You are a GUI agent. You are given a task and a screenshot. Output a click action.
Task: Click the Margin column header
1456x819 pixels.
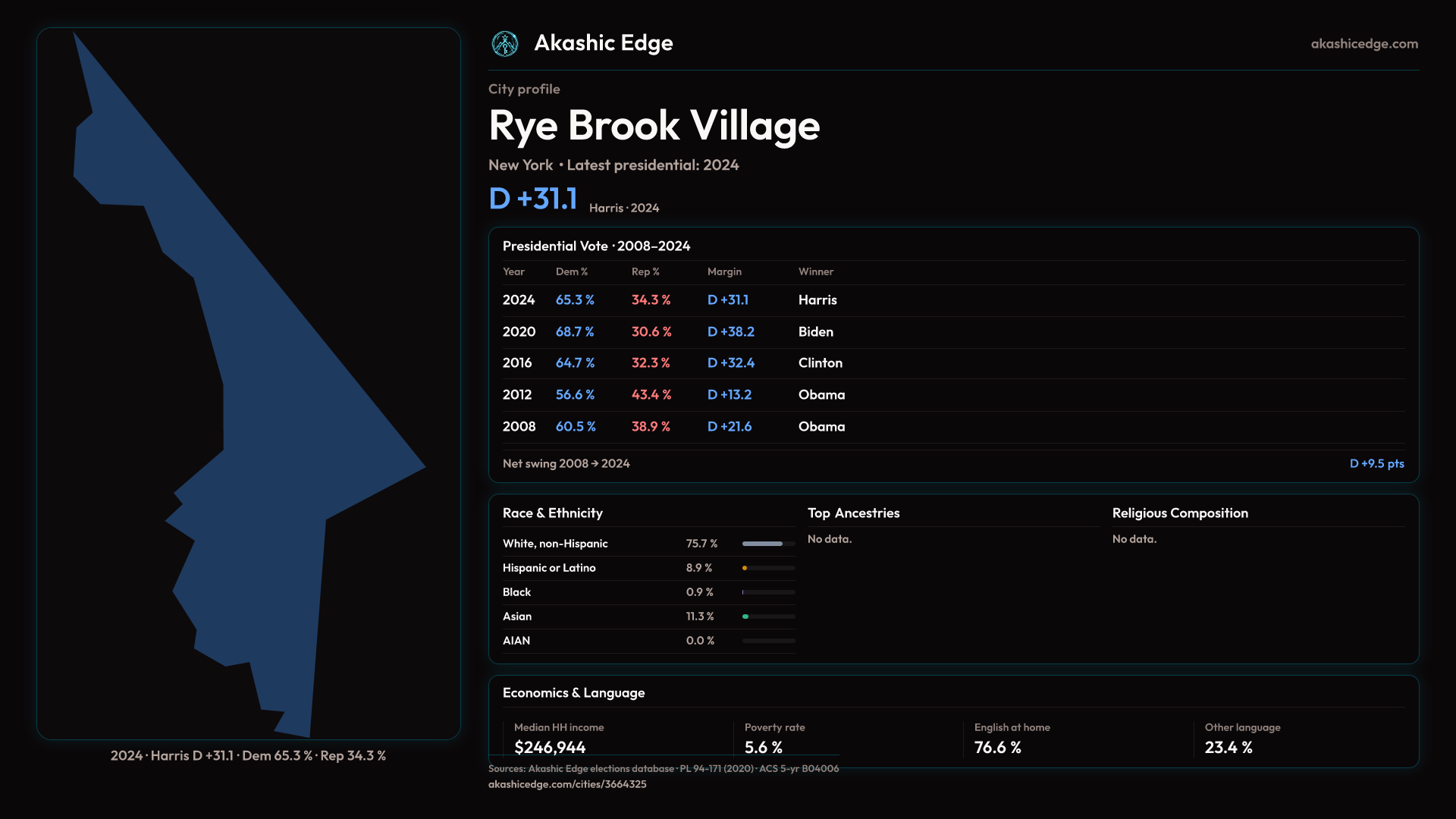pos(723,271)
